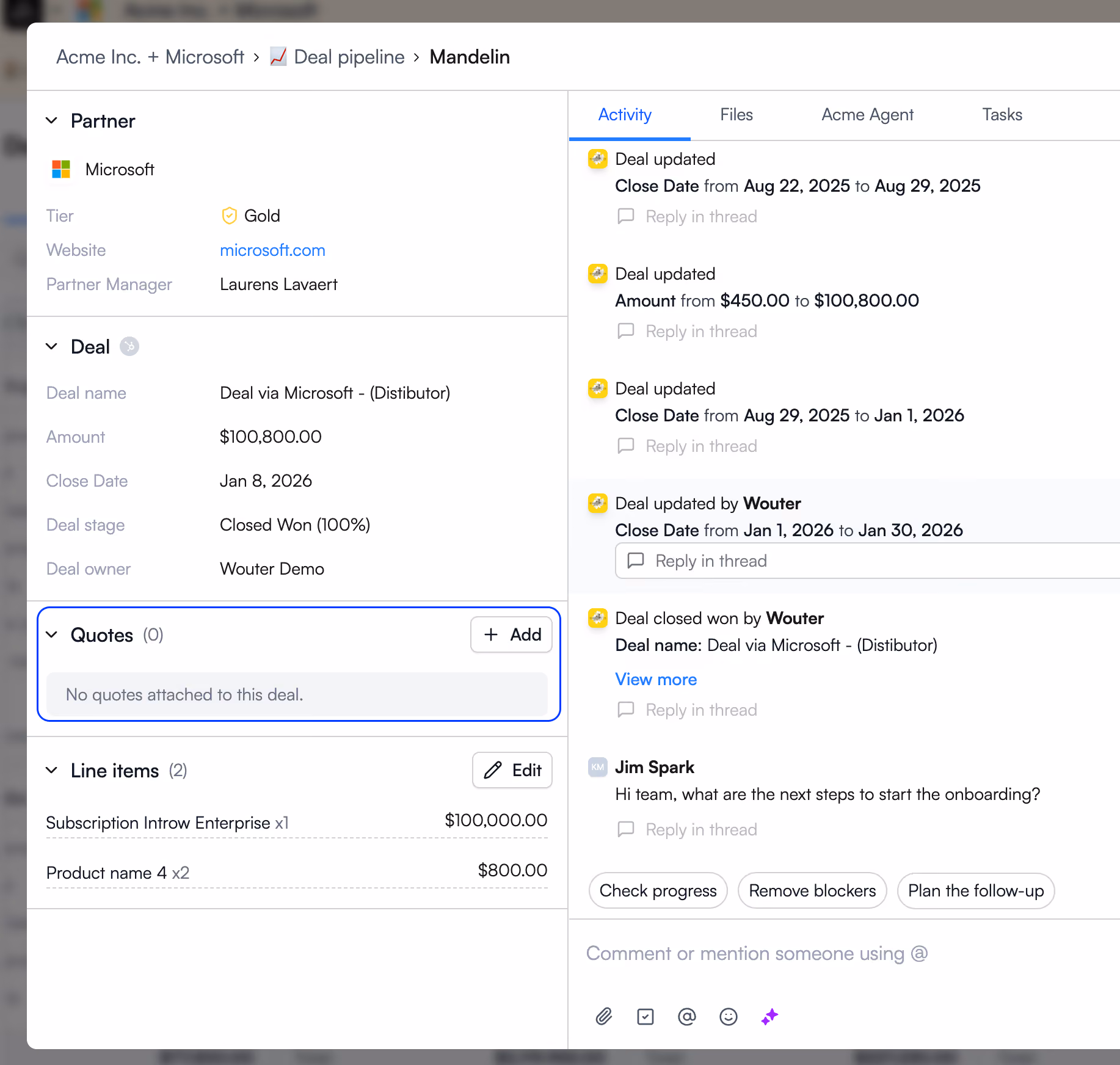Reply in thread under the Amount update
The height and width of the screenshot is (1065, 1120).
[x=687, y=332]
